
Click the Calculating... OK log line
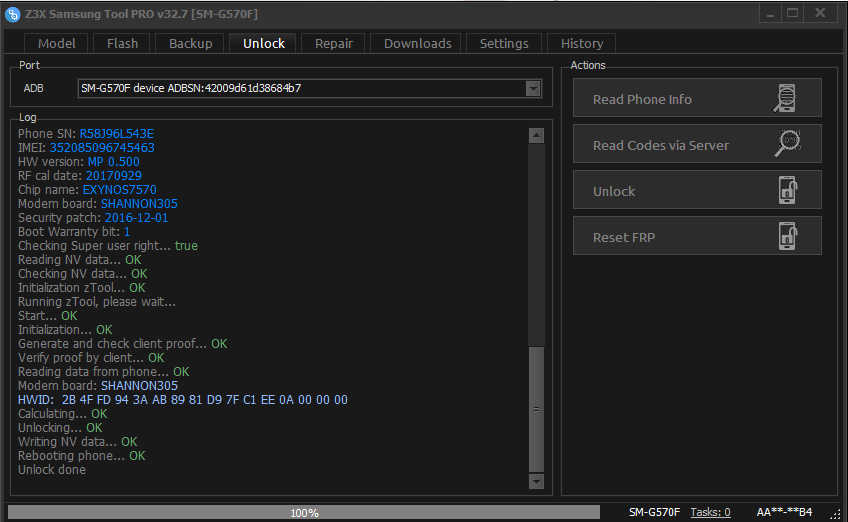[63, 414]
